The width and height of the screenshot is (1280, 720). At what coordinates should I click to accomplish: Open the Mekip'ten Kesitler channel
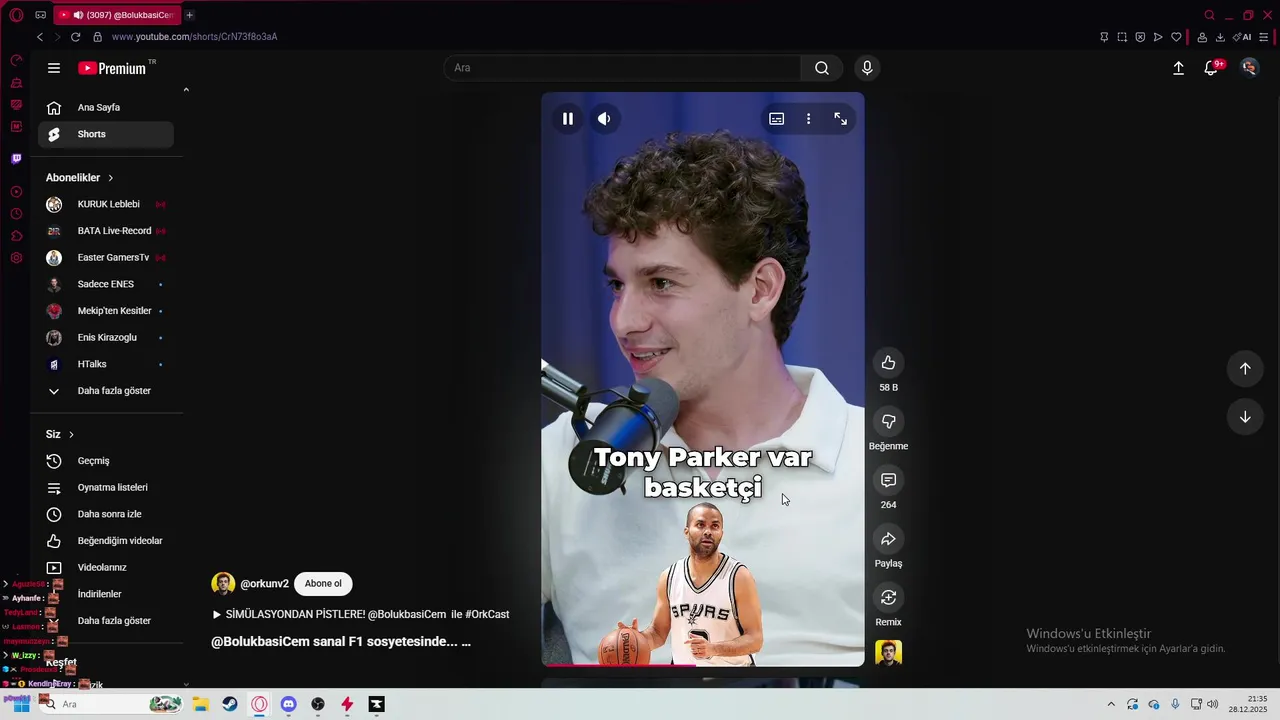pyautogui.click(x=106, y=311)
